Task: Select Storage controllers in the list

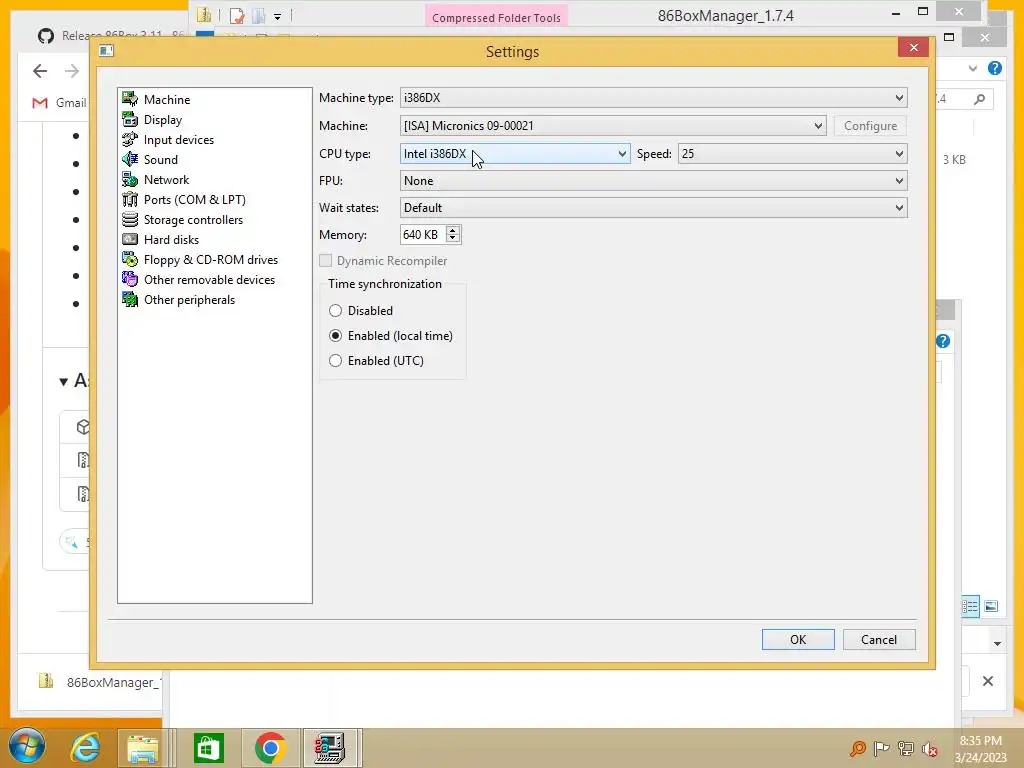Action: point(193,219)
